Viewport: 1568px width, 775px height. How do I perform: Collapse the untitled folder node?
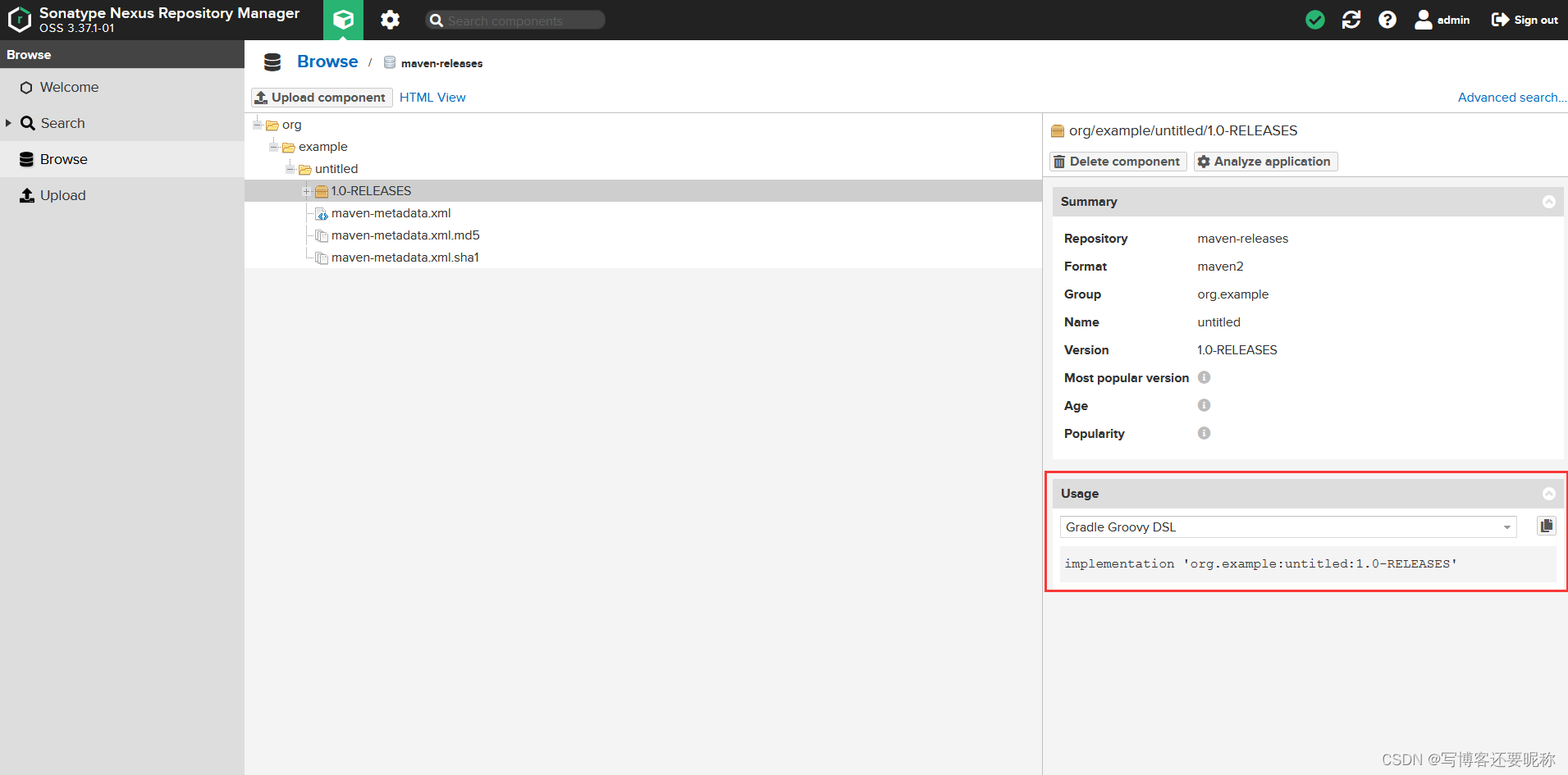(x=290, y=169)
